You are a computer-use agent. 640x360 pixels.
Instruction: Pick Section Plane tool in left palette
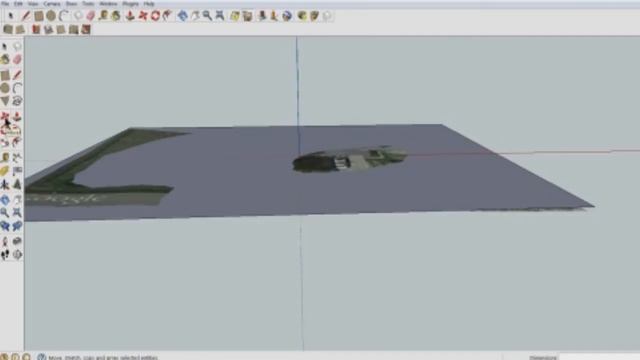click(17, 255)
